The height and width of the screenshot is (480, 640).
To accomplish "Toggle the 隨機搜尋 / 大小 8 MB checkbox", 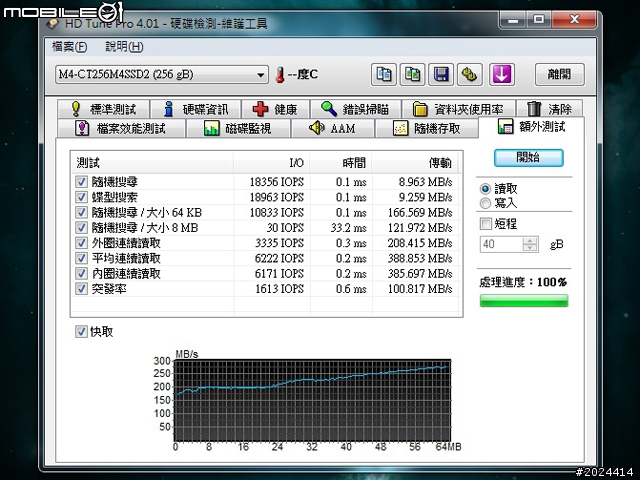I will [x=81, y=227].
